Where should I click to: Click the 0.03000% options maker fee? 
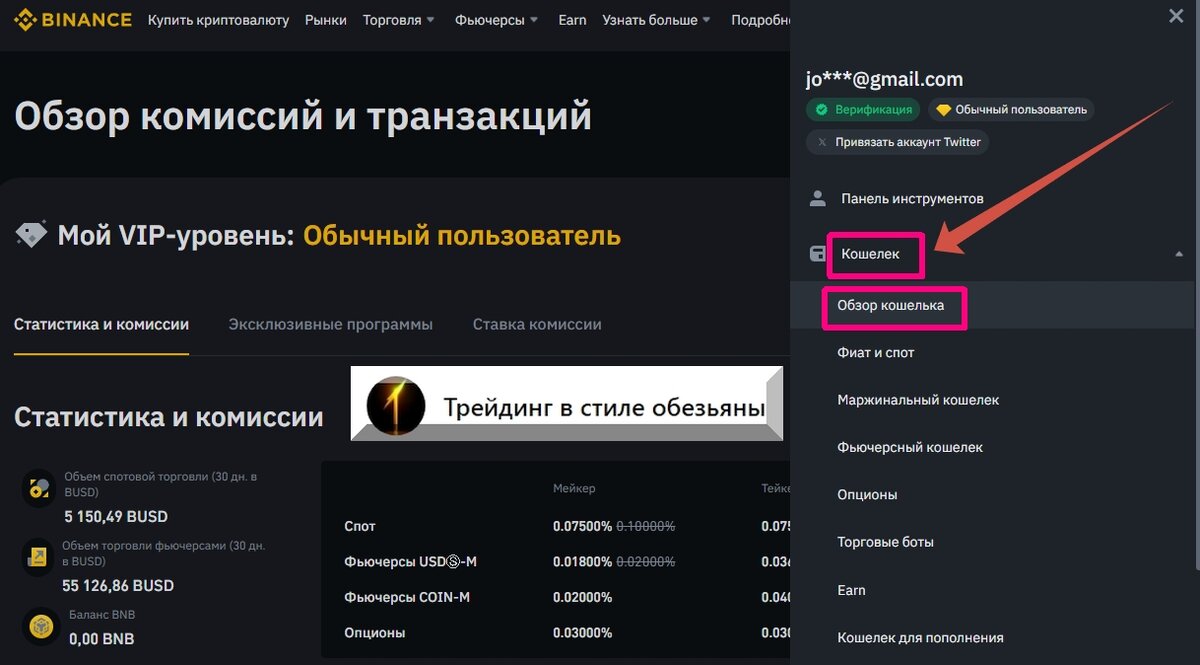click(583, 633)
